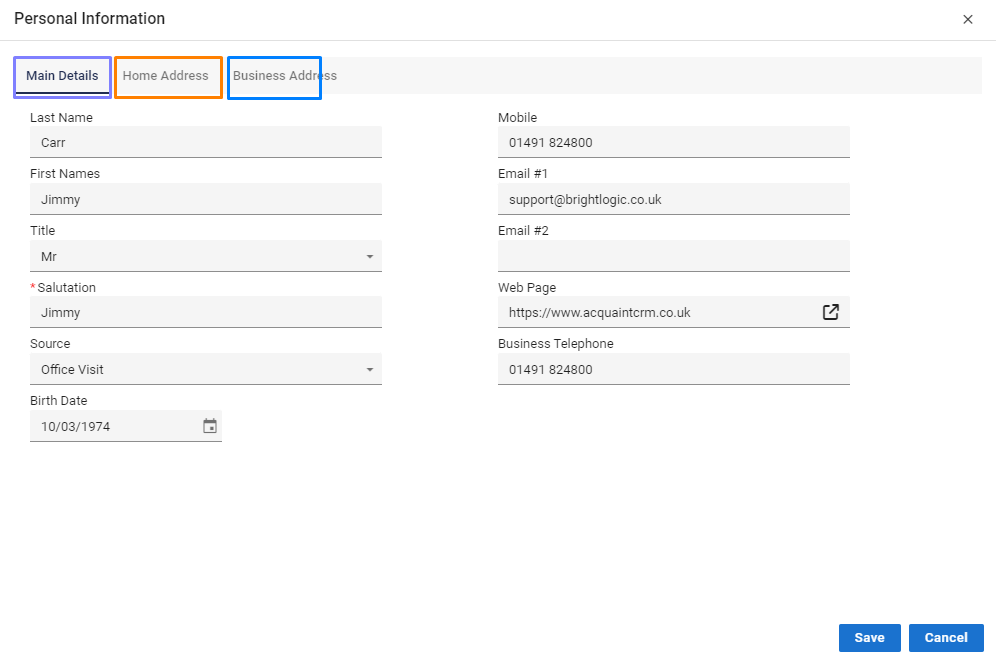This screenshot has width=996, height=658.
Task: Click the 'Birth Date' label
Action: (x=58, y=401)
